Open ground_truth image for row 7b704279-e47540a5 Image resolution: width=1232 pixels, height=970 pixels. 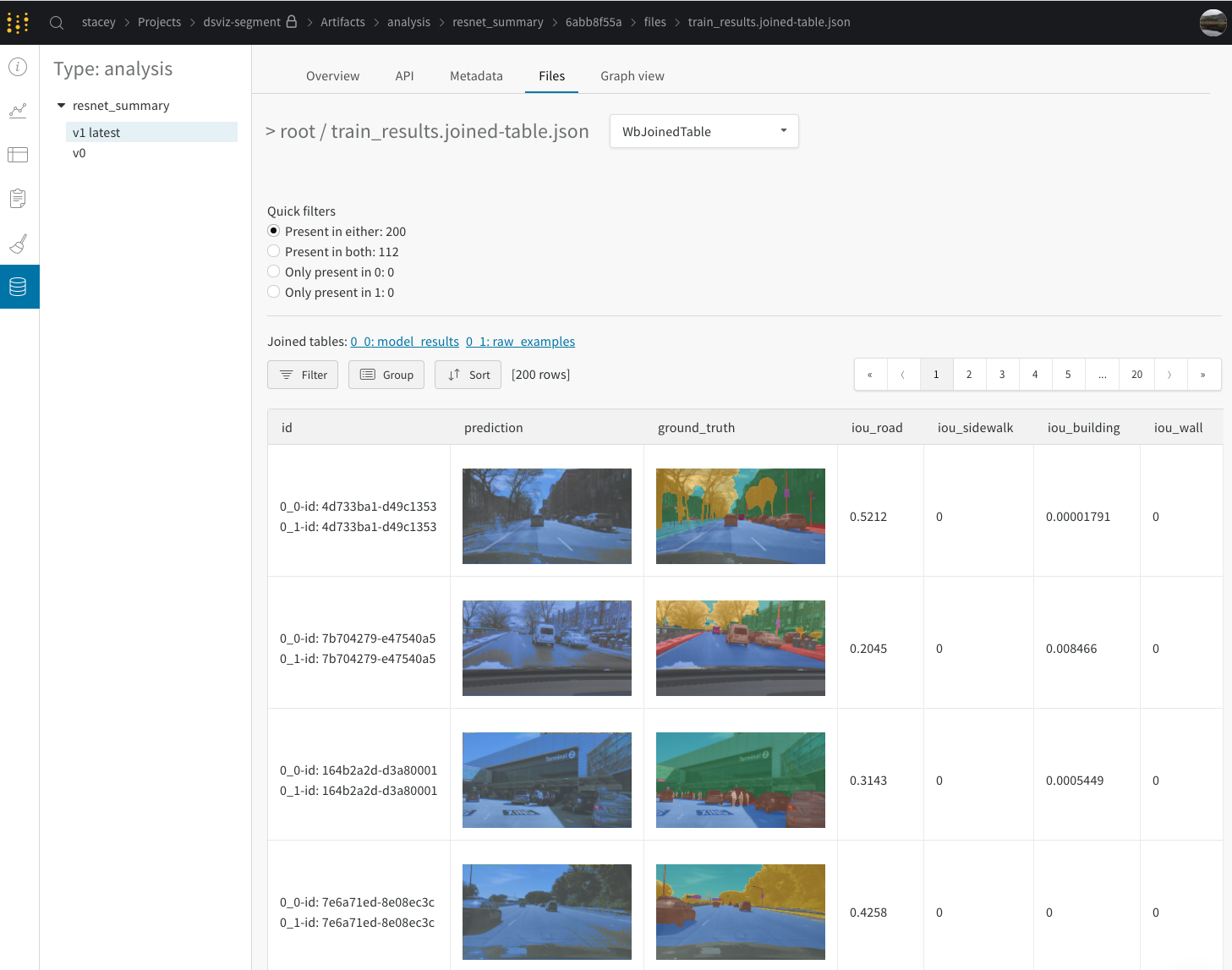tap(741, 648)
